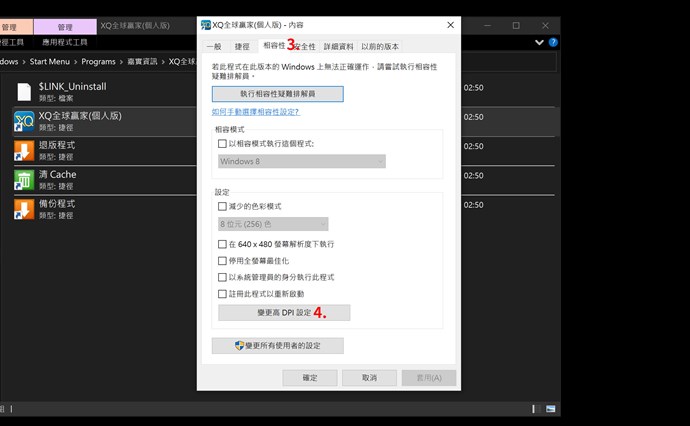Click the XQ icon in dialog title bar
The height and width of the screenshot is (426, 690).
click(206, 25)
